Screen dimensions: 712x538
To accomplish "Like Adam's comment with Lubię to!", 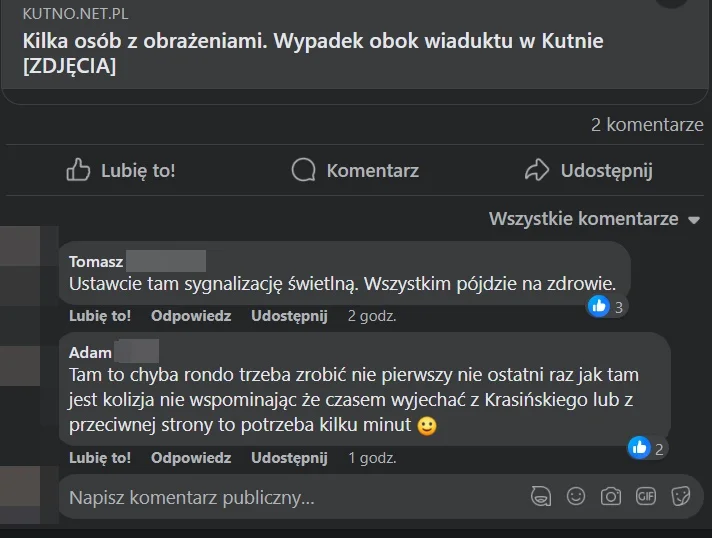I will (x=100, y=458).
